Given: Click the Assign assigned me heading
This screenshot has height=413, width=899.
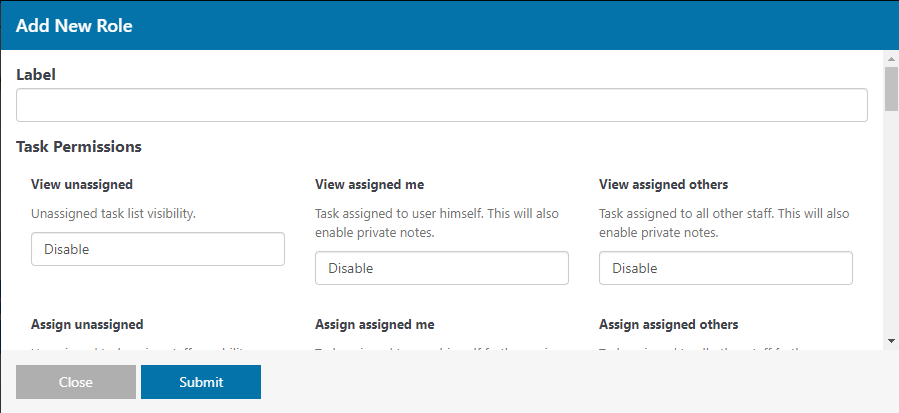Looking at the screenshot, I should [374, 324].
